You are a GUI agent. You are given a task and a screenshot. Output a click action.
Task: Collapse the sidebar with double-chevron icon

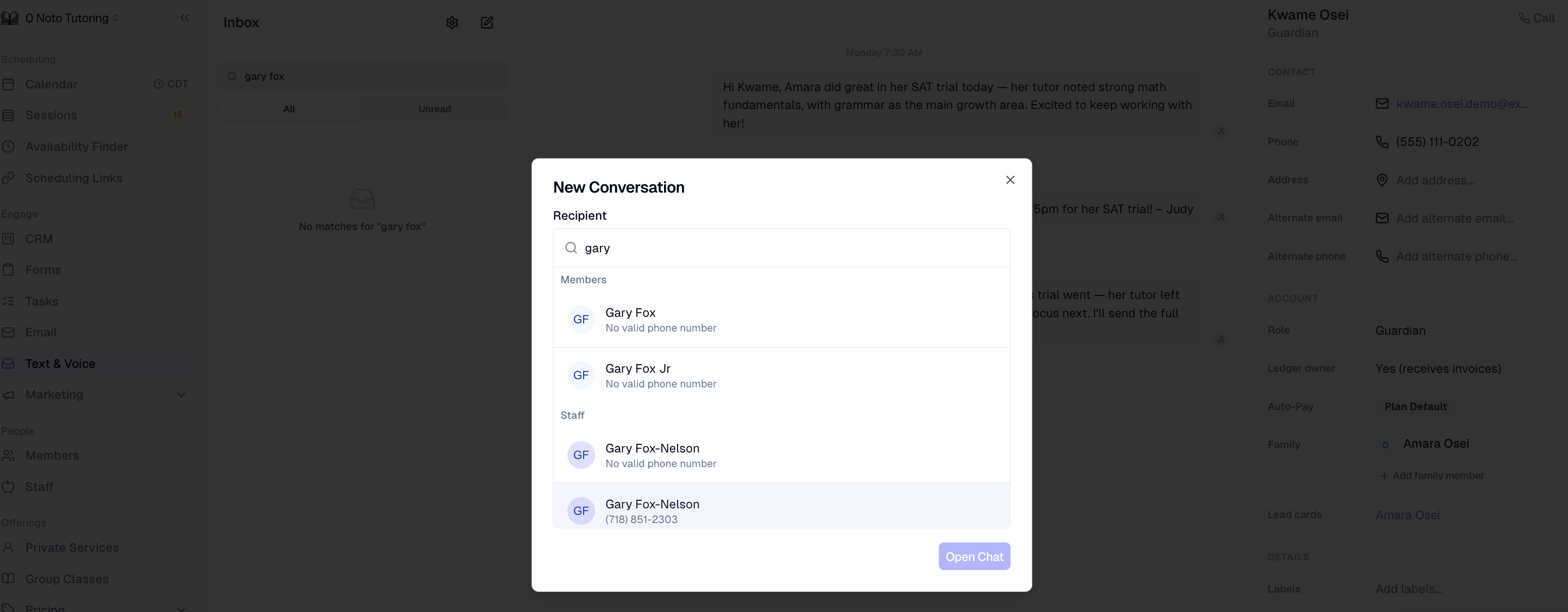tap(185, 18)
